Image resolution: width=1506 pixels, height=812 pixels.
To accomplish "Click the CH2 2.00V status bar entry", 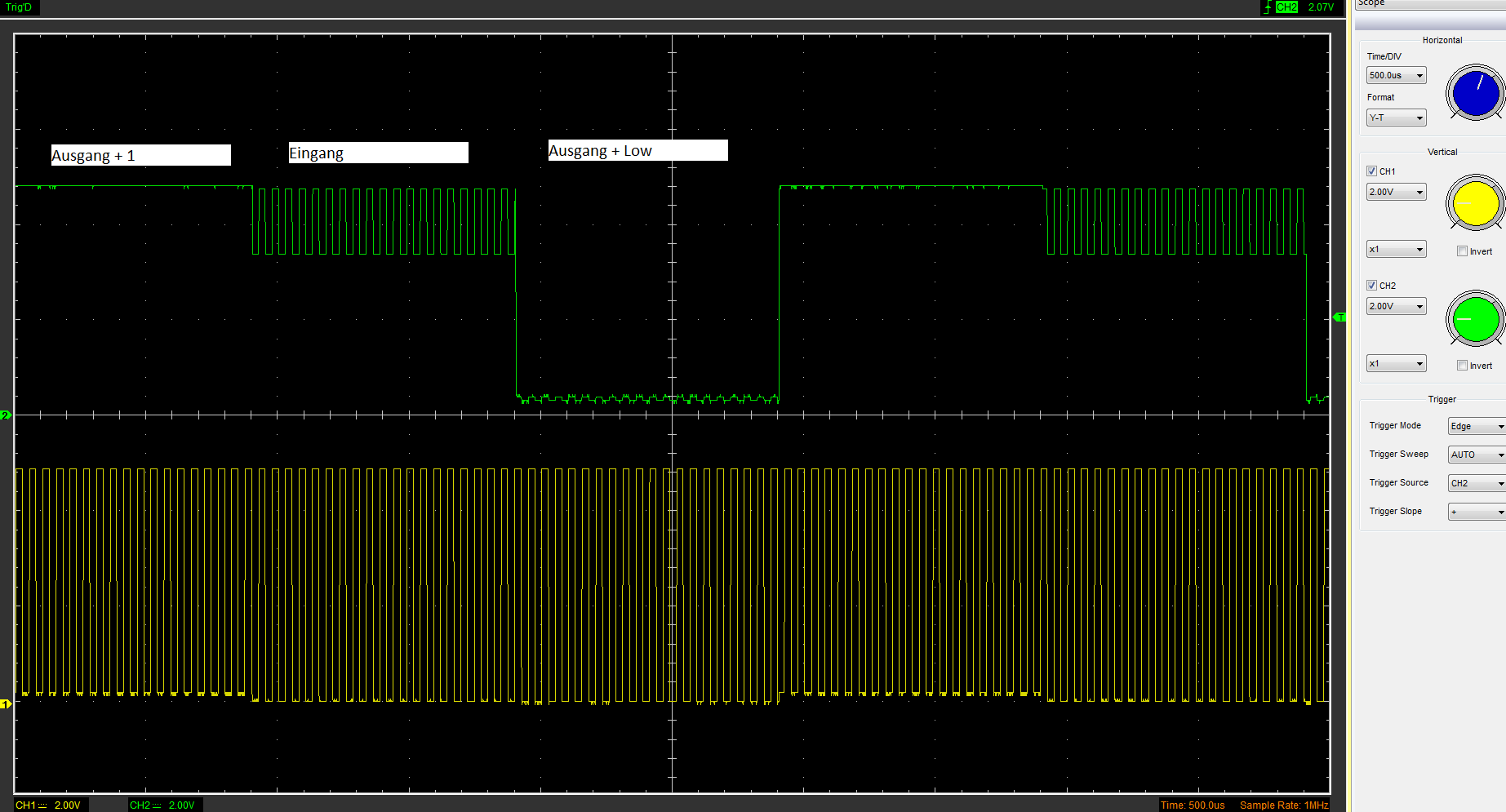I will coord(162,805).
